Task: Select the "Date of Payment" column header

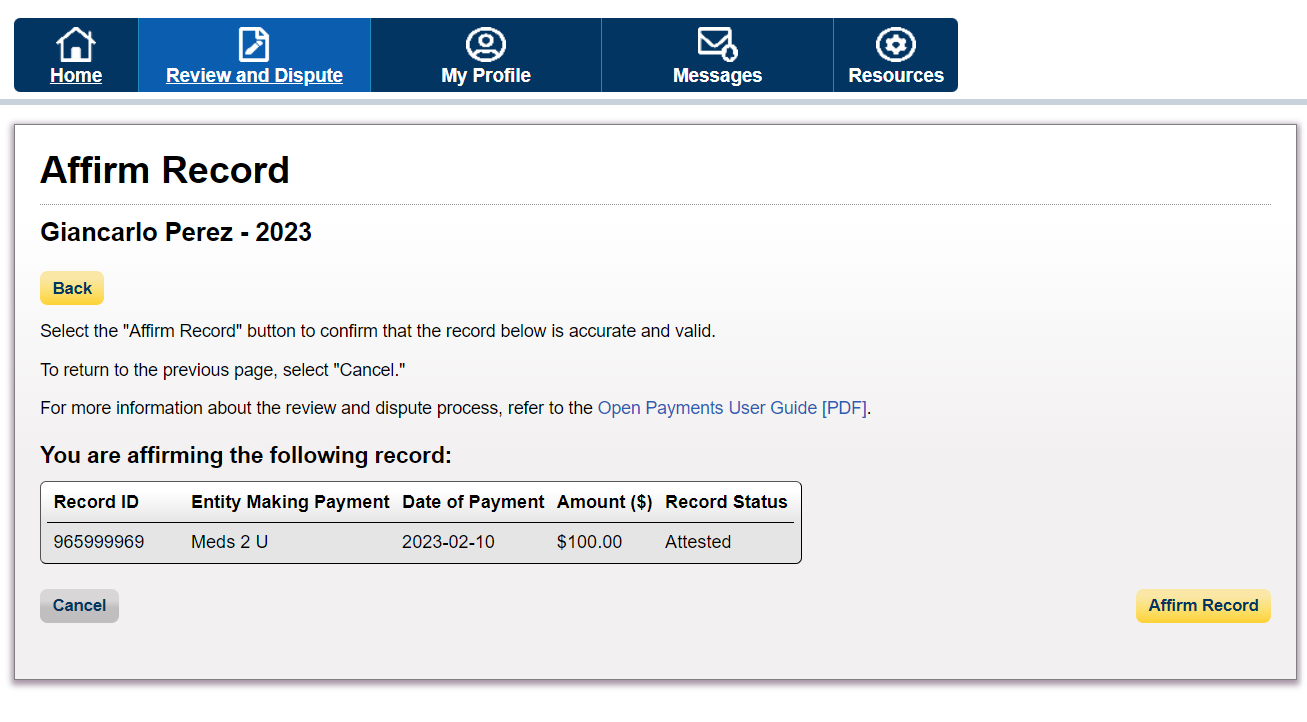Action: click(x=473, y=502)
